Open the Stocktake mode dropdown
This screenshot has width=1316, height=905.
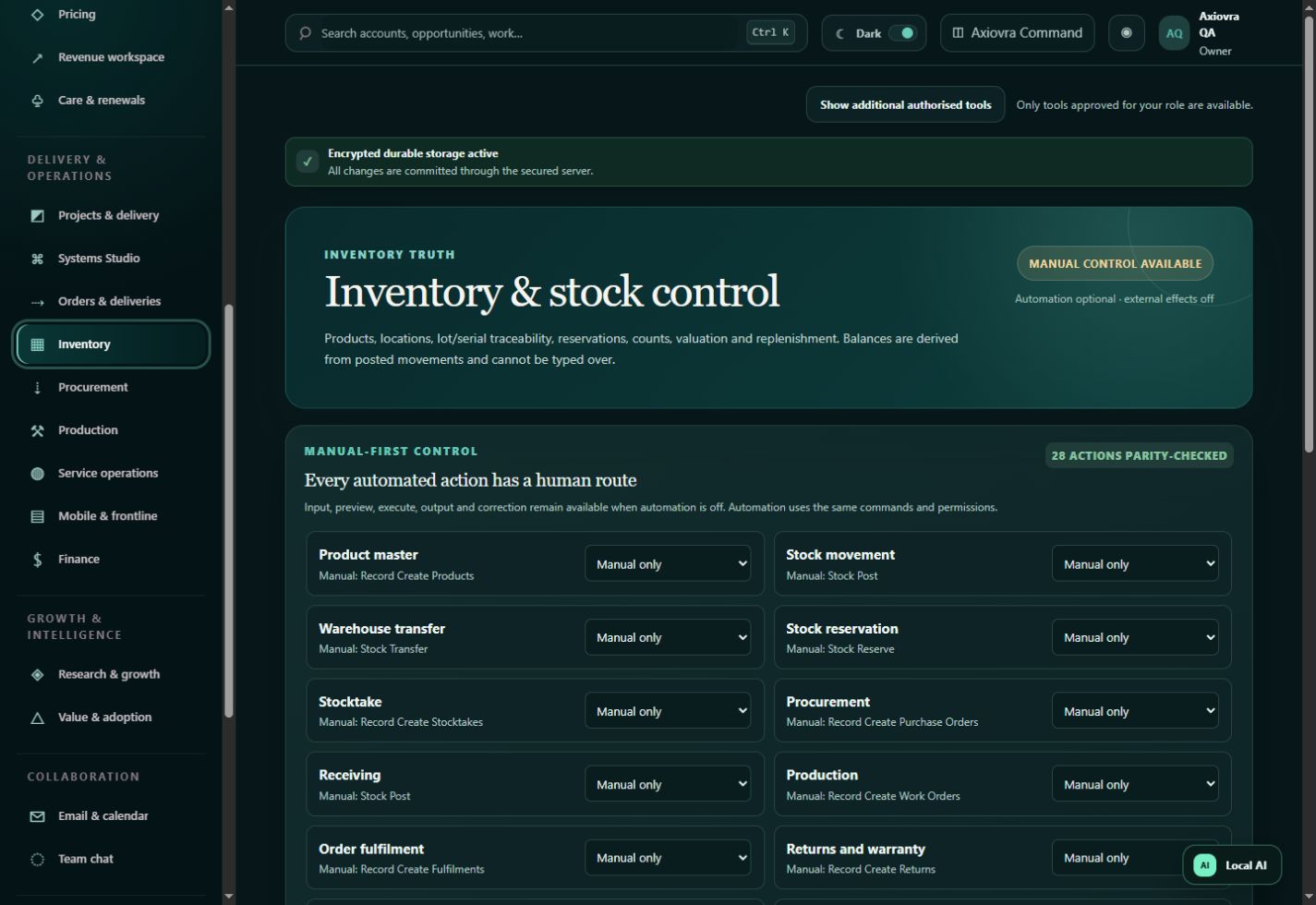[x=668, y=710]
